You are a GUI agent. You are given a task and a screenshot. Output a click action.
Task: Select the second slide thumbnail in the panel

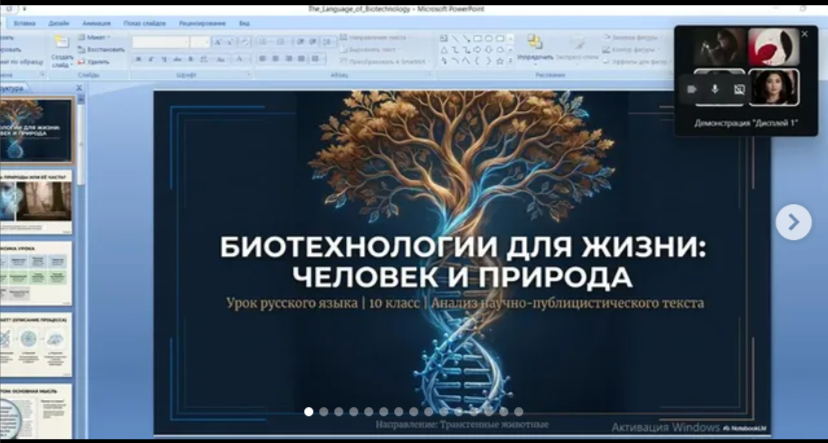(x=36, y=201)
